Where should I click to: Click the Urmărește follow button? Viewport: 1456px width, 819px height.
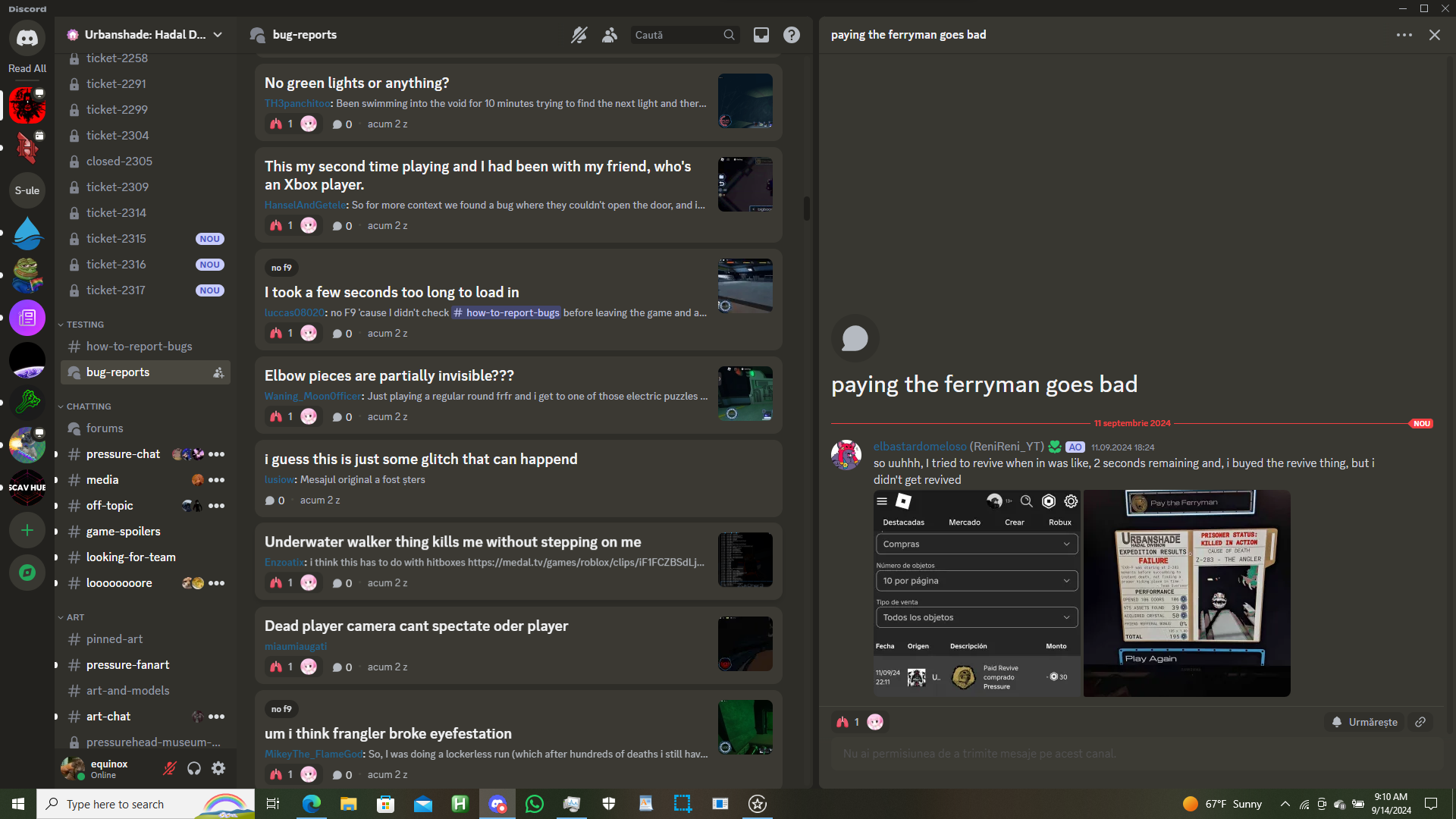(x=1364, y=722)
